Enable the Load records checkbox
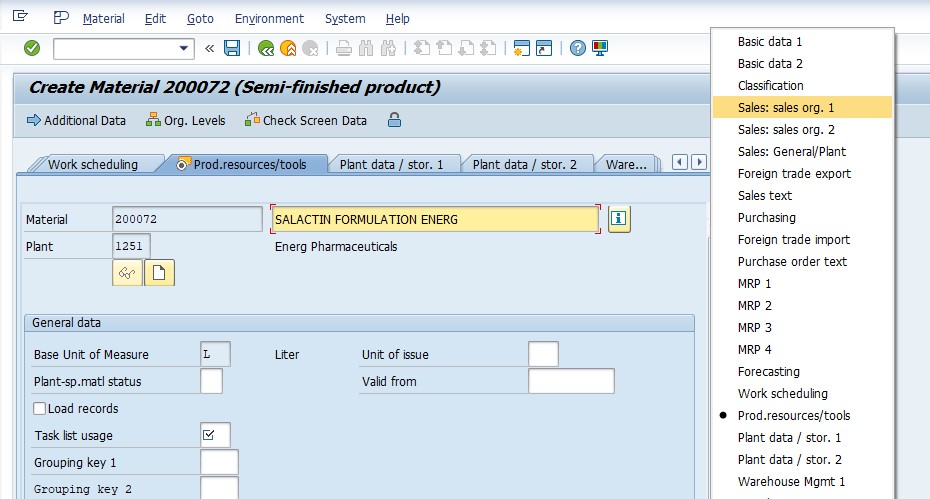930x499 pixels. point(40,408)
